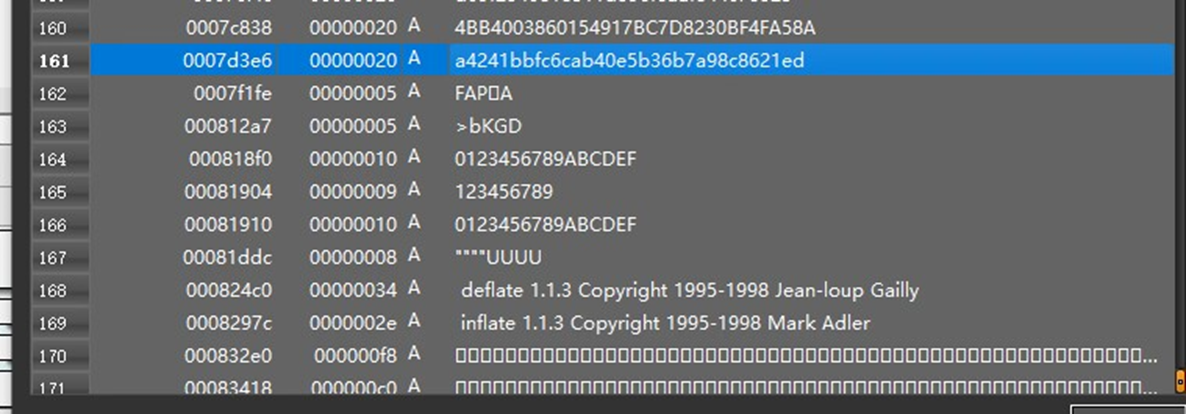The image size is (1186, 414).
Task: Select the >bKGD string entry
Action: click(x=488, y=127)
